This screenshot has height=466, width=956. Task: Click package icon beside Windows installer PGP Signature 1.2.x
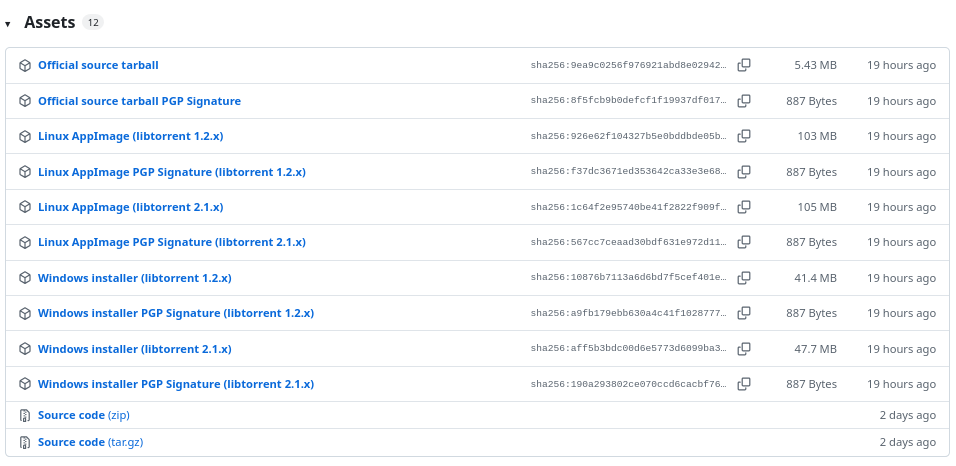click(25, 313)
